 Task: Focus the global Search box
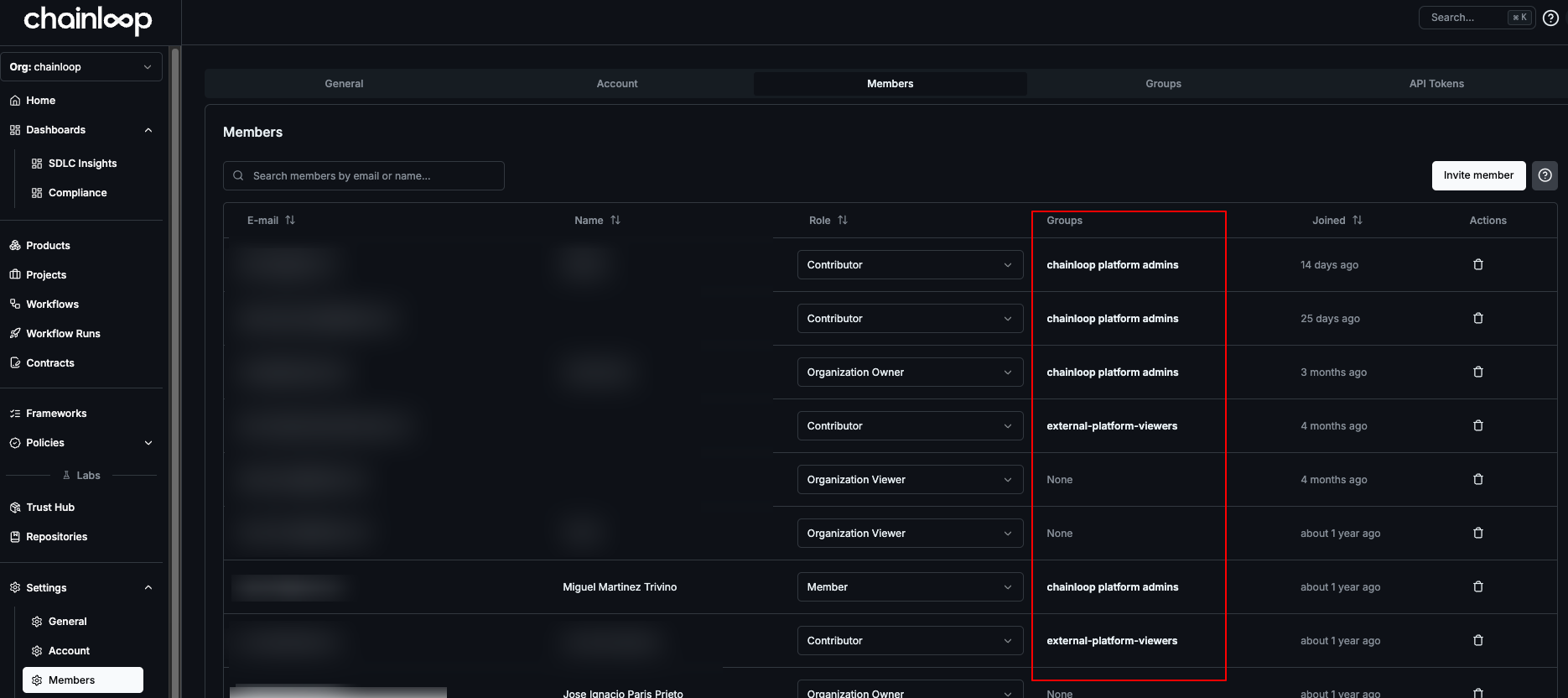(x=1477, y=18)
